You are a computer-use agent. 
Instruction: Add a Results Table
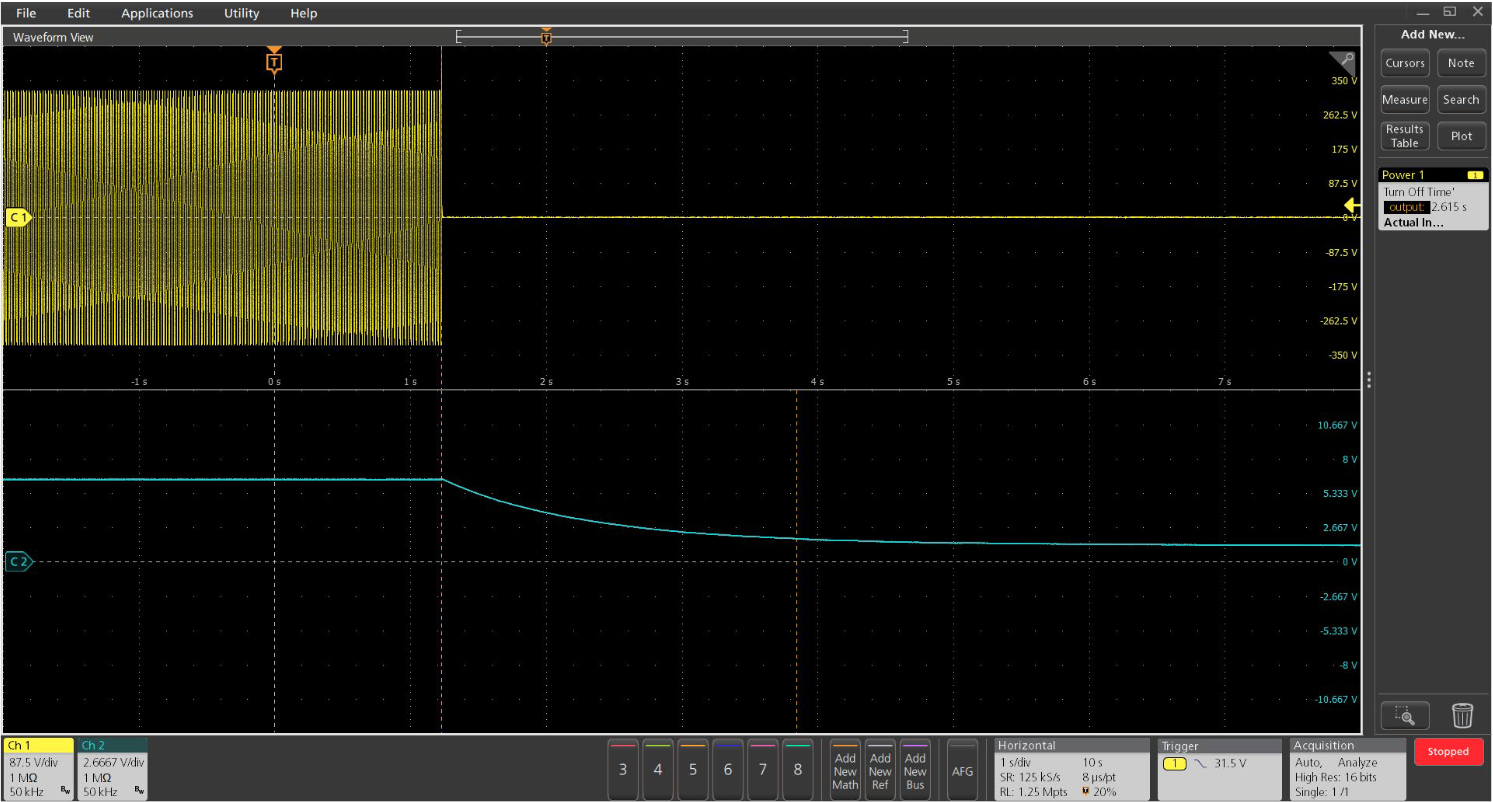pos(1404,135)
